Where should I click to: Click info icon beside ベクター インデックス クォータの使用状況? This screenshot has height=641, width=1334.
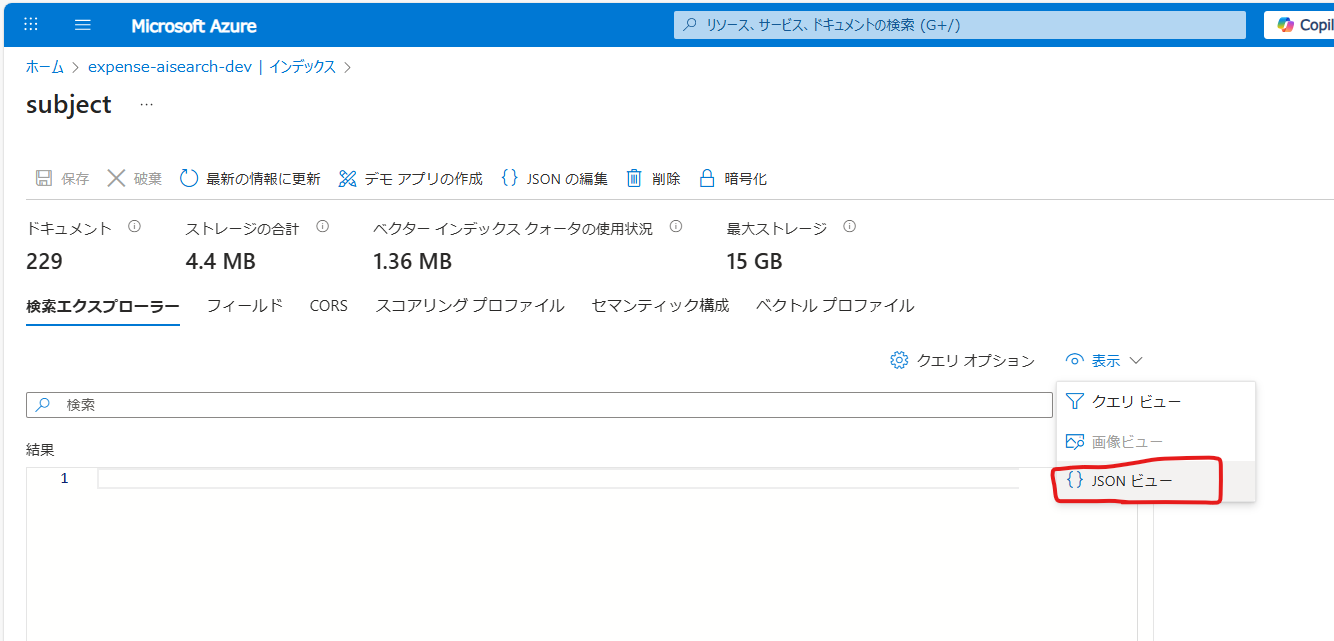click(675, 227)
